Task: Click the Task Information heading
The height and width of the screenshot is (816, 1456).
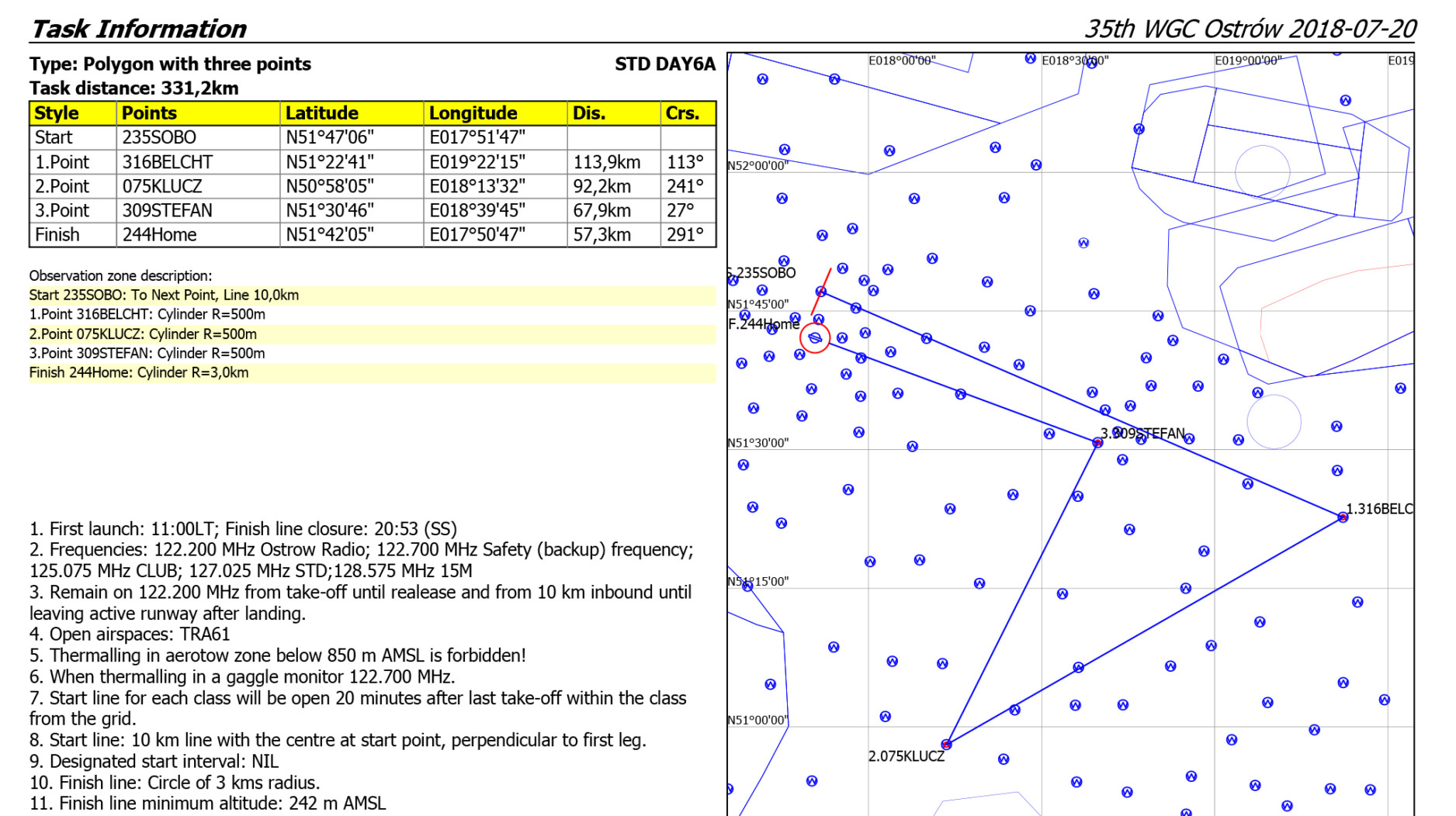Action: [138, 29]
